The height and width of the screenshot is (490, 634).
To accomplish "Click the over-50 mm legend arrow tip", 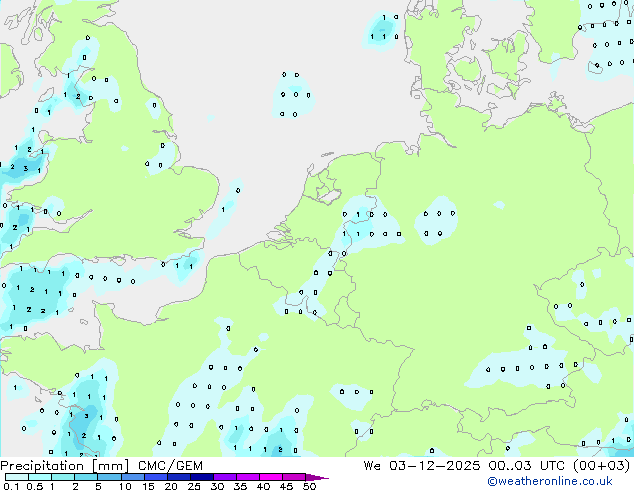I will [317, 477].
